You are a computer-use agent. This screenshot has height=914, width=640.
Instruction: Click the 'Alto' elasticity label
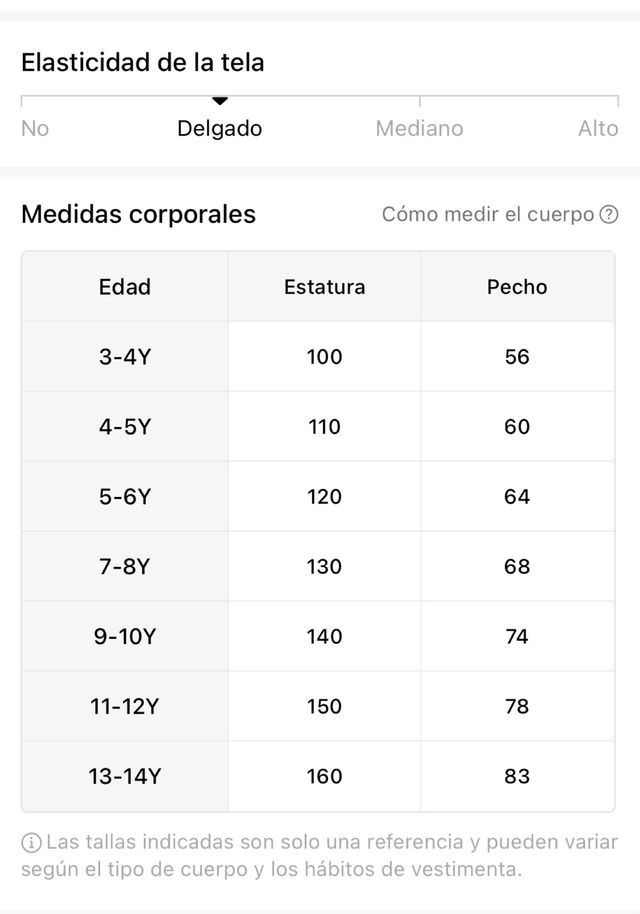pos(598,129)
